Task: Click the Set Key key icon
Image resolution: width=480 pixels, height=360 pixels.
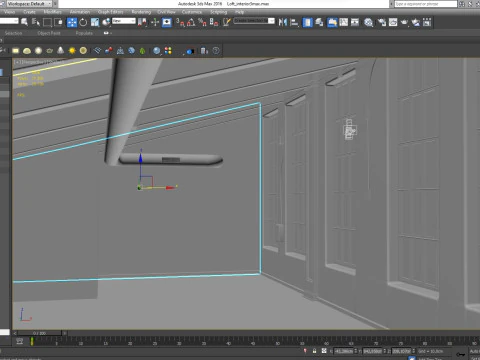Action: tap(461, 354)
